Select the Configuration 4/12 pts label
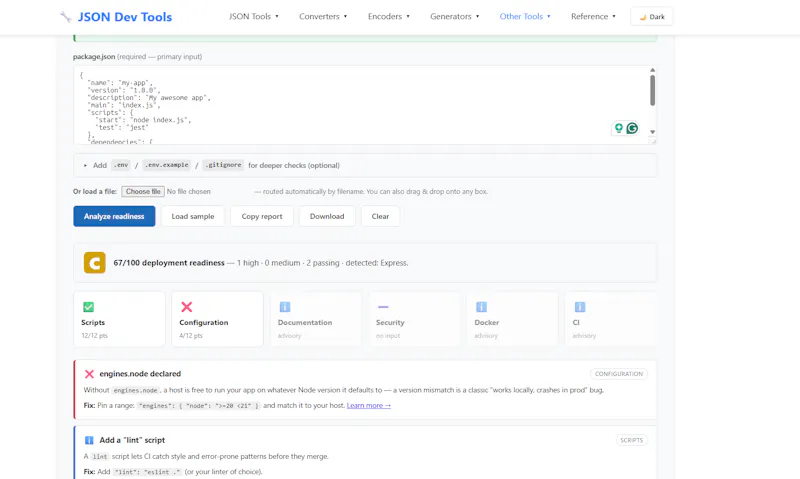Image resolution: width=800 pixels, height=479 pixels. pos(191,336)
